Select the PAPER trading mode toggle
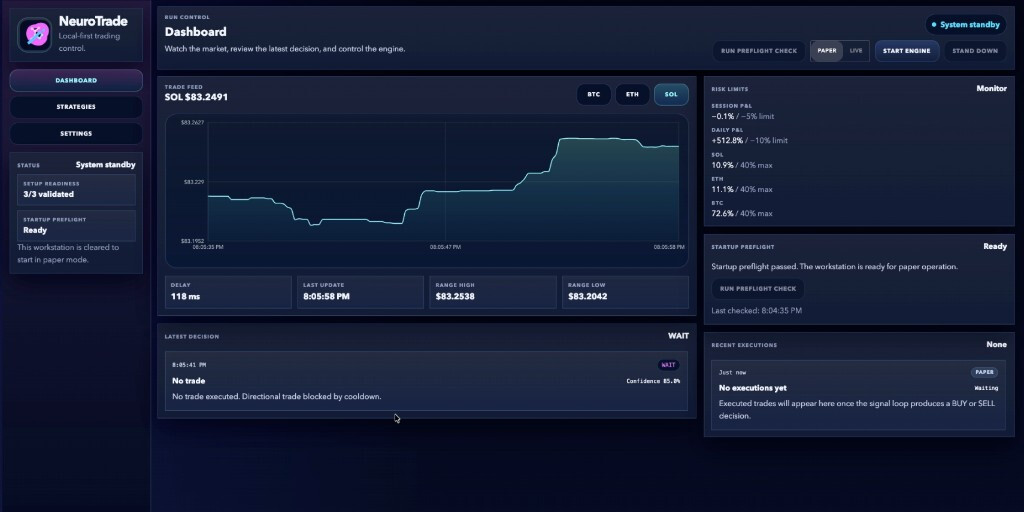This screenshot has width=1024, height=512. tap(827, 51)
